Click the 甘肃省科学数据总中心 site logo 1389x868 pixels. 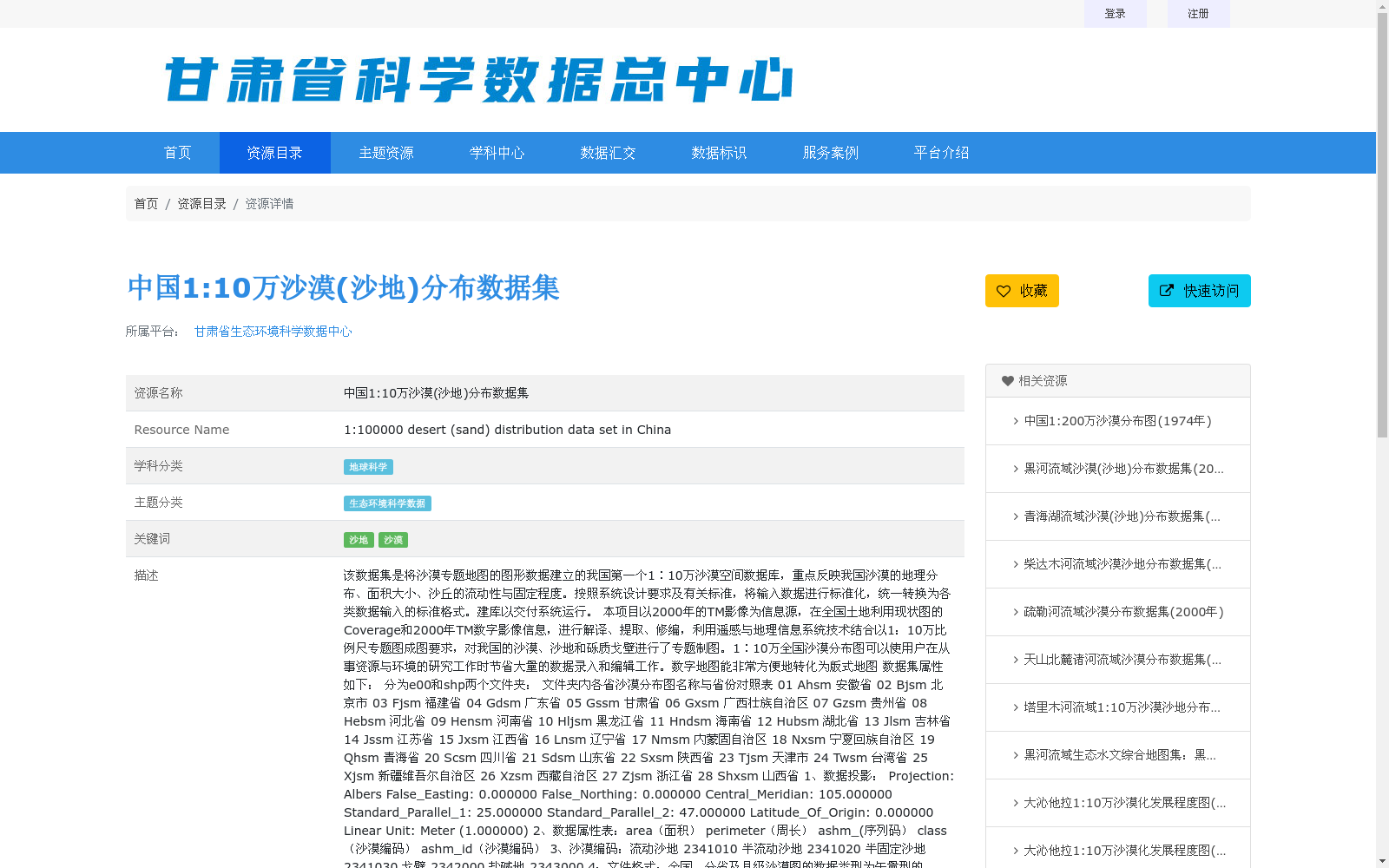478,80
